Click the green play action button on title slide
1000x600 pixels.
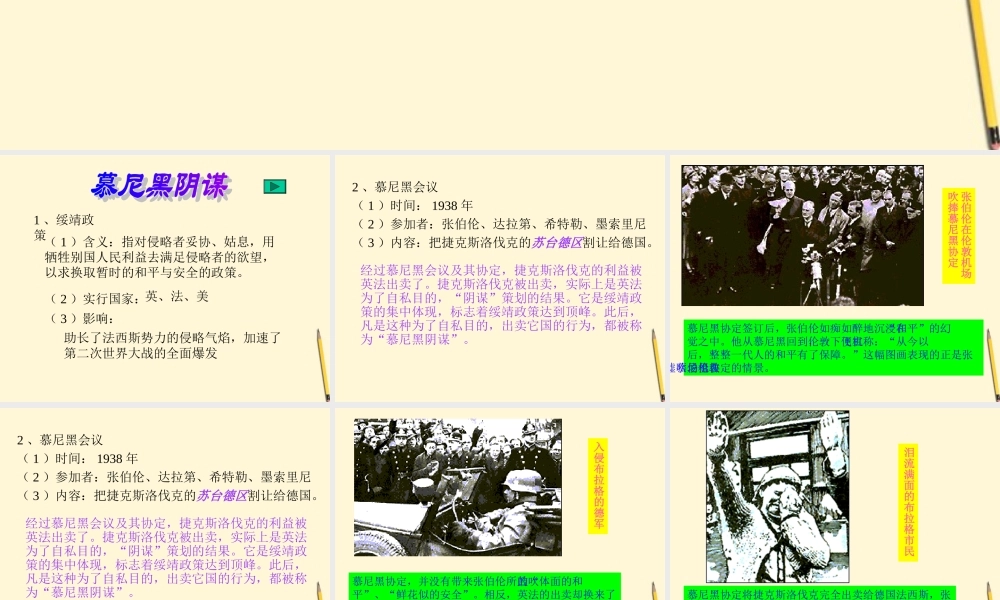(x=275, y=186)
